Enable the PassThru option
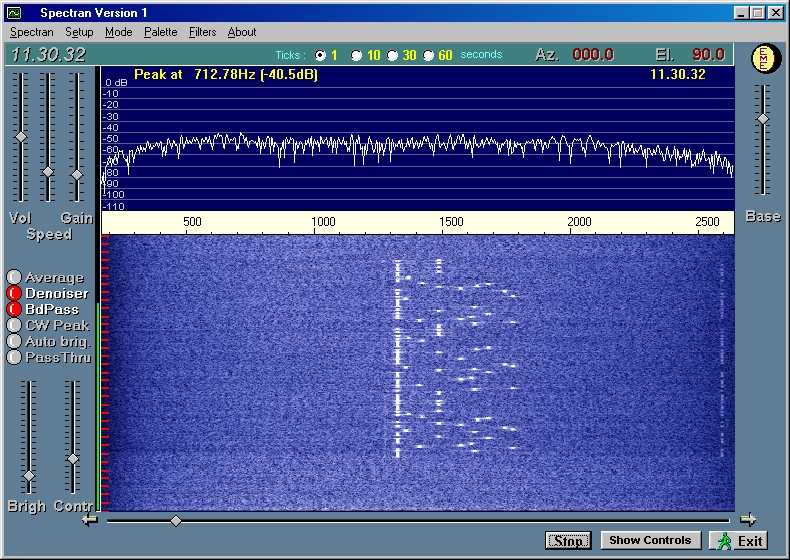 [14, 357]
